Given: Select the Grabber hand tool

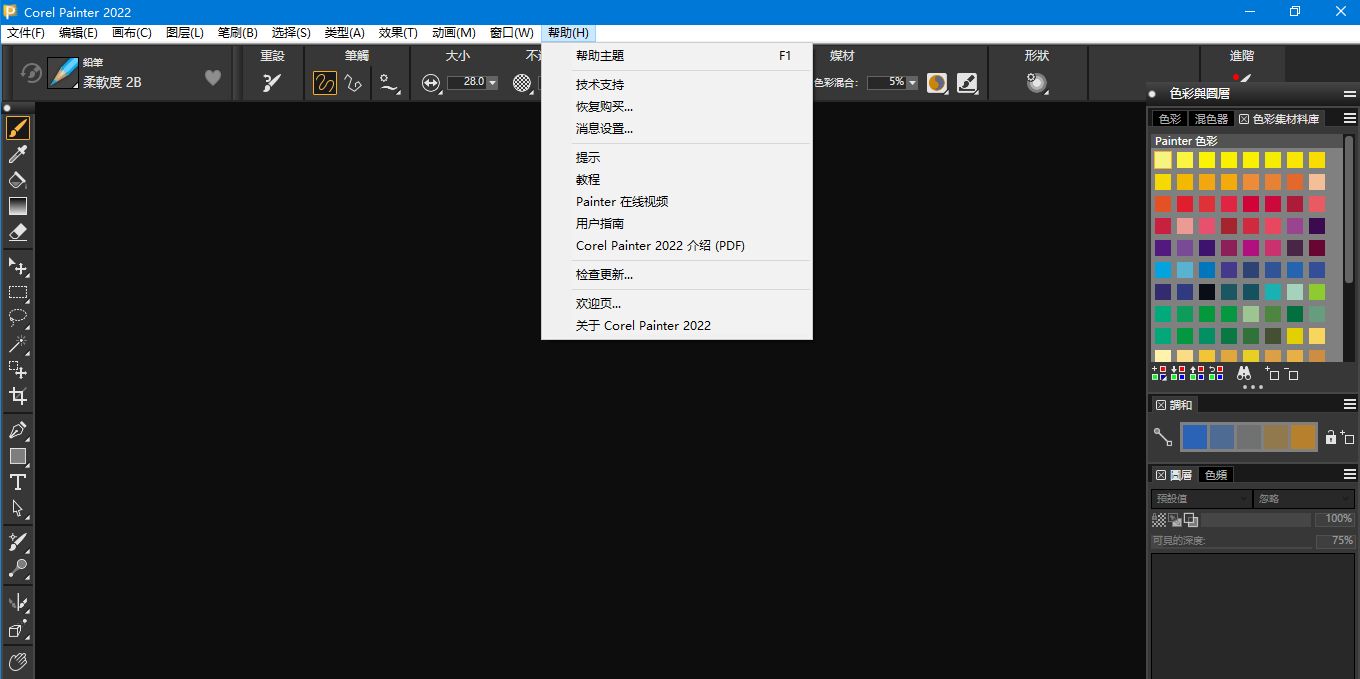Looking at the screenshot, I should [x=18, y=662].
